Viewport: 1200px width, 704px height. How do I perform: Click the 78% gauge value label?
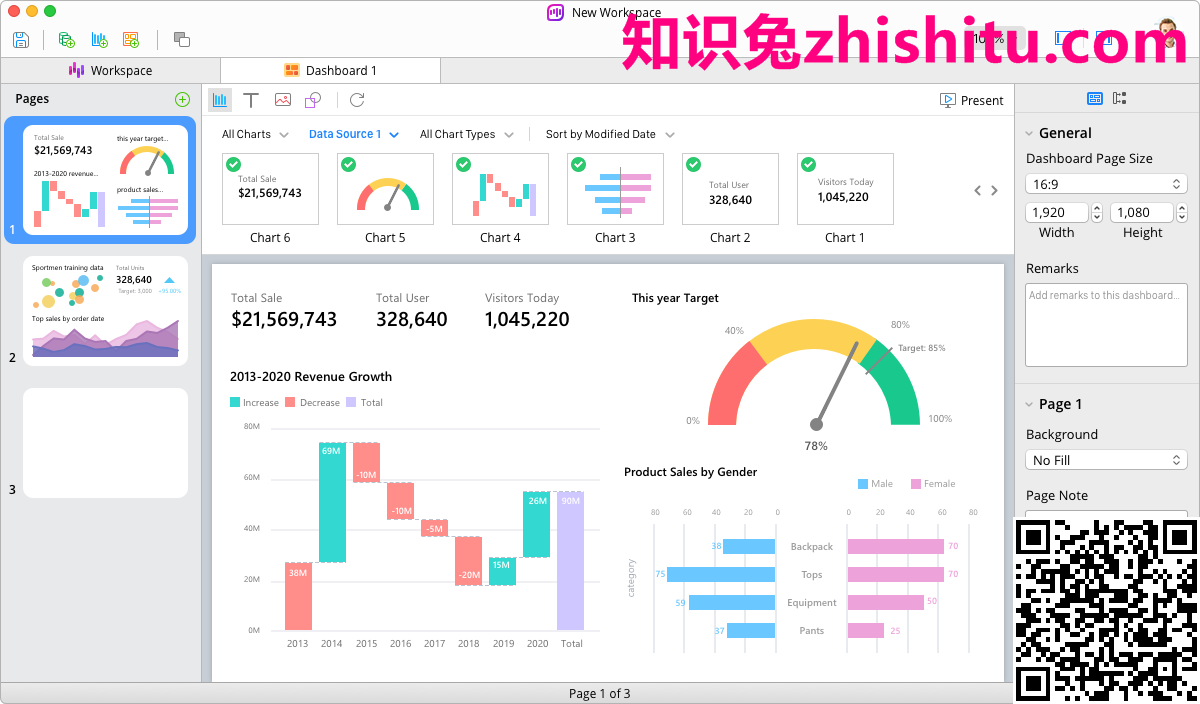point(816,446)
